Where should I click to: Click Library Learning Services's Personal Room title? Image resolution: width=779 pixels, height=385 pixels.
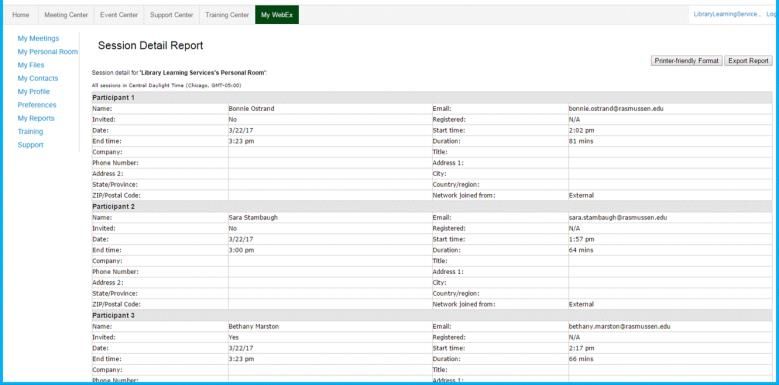click(203, 73)
